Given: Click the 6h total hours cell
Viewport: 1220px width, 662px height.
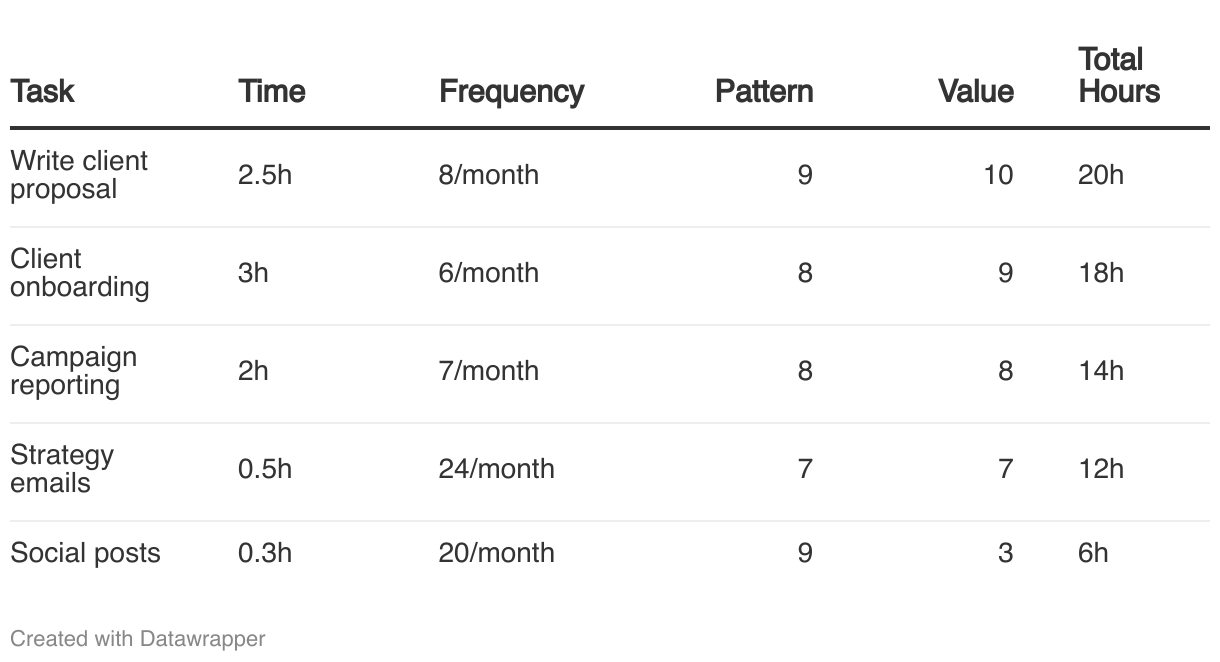Looking at the screenshot, I should (1093, 553).
